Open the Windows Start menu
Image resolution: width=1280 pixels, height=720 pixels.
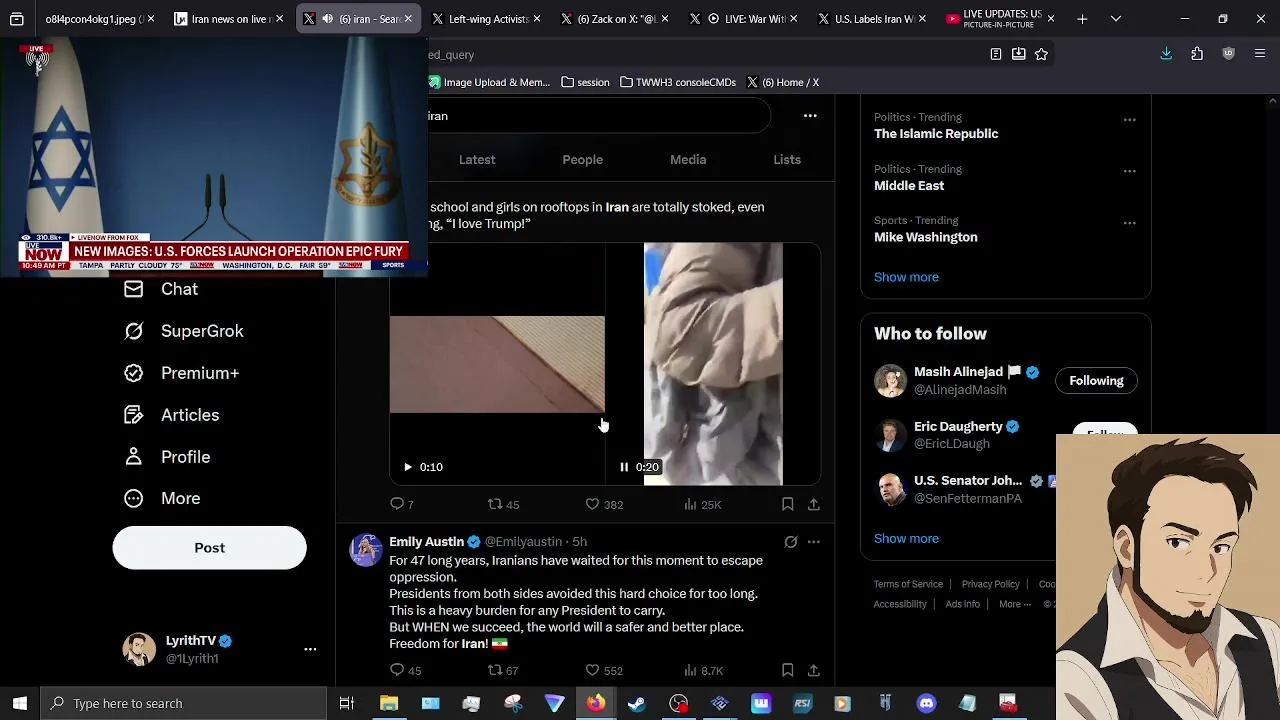[x=20, y=703]
